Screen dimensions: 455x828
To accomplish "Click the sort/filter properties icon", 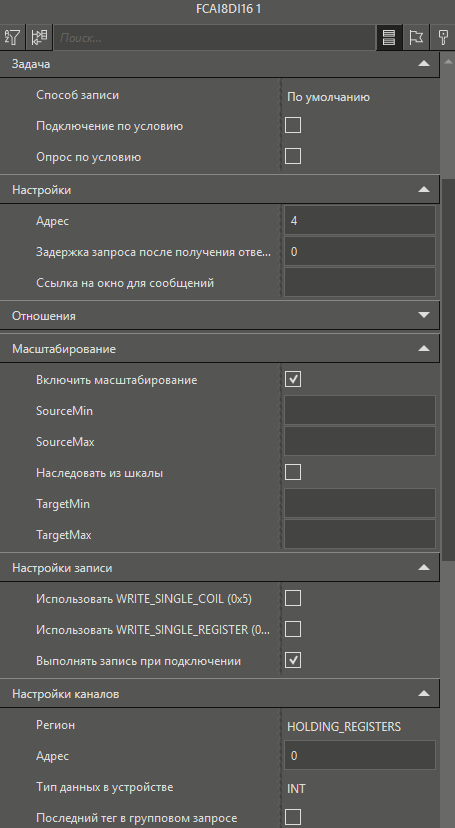I will pyautogui.click(x=13, y=37).
